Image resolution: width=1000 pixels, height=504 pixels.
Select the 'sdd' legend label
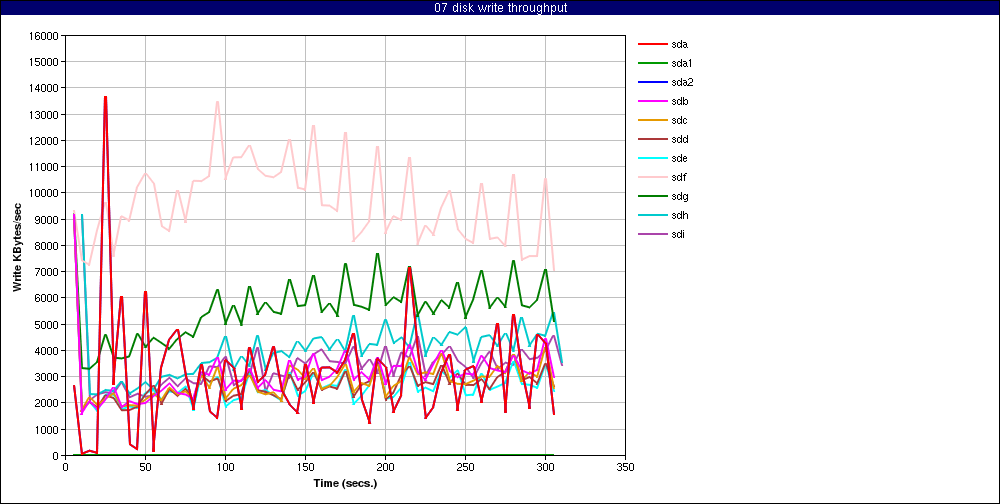point(679,139)
